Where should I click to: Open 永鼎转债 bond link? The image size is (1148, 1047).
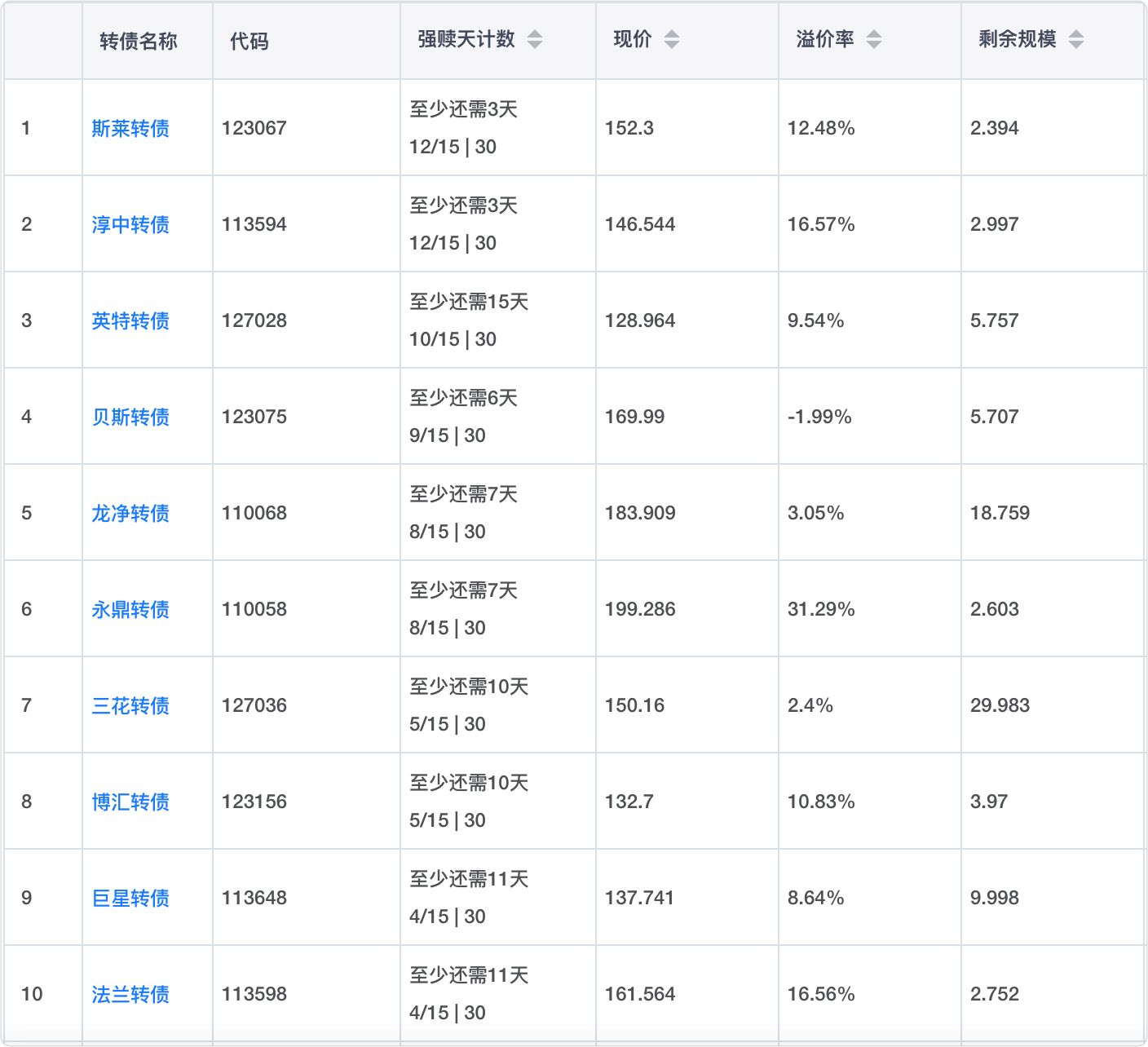coord(130,609)
